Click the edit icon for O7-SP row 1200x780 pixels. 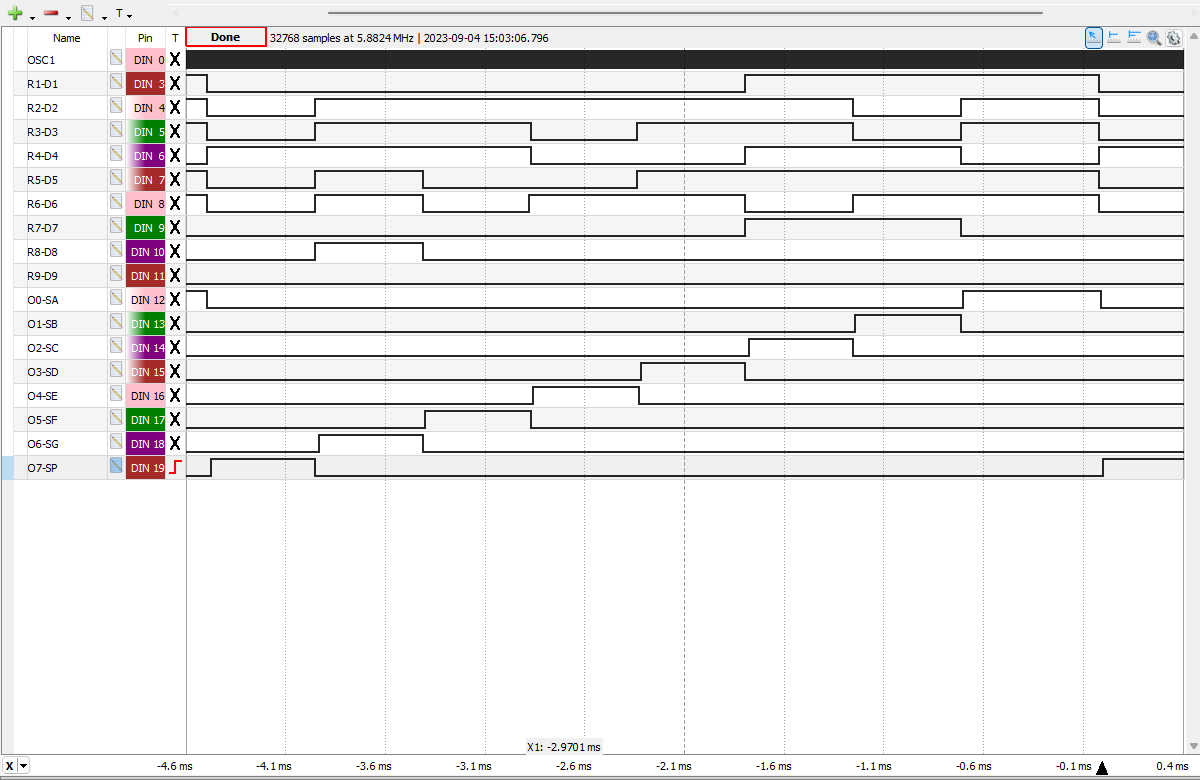pyautogui.click(x=117, y=467)
